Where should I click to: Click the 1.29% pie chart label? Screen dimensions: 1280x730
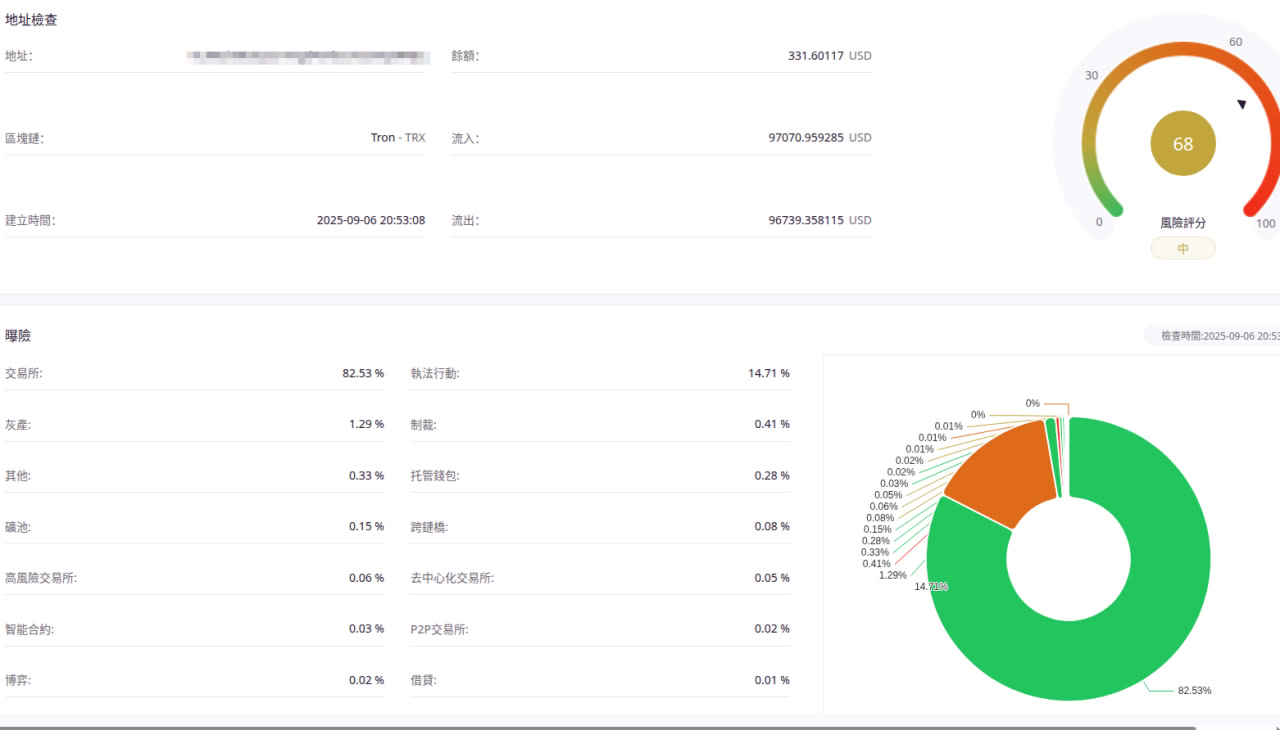892,575
